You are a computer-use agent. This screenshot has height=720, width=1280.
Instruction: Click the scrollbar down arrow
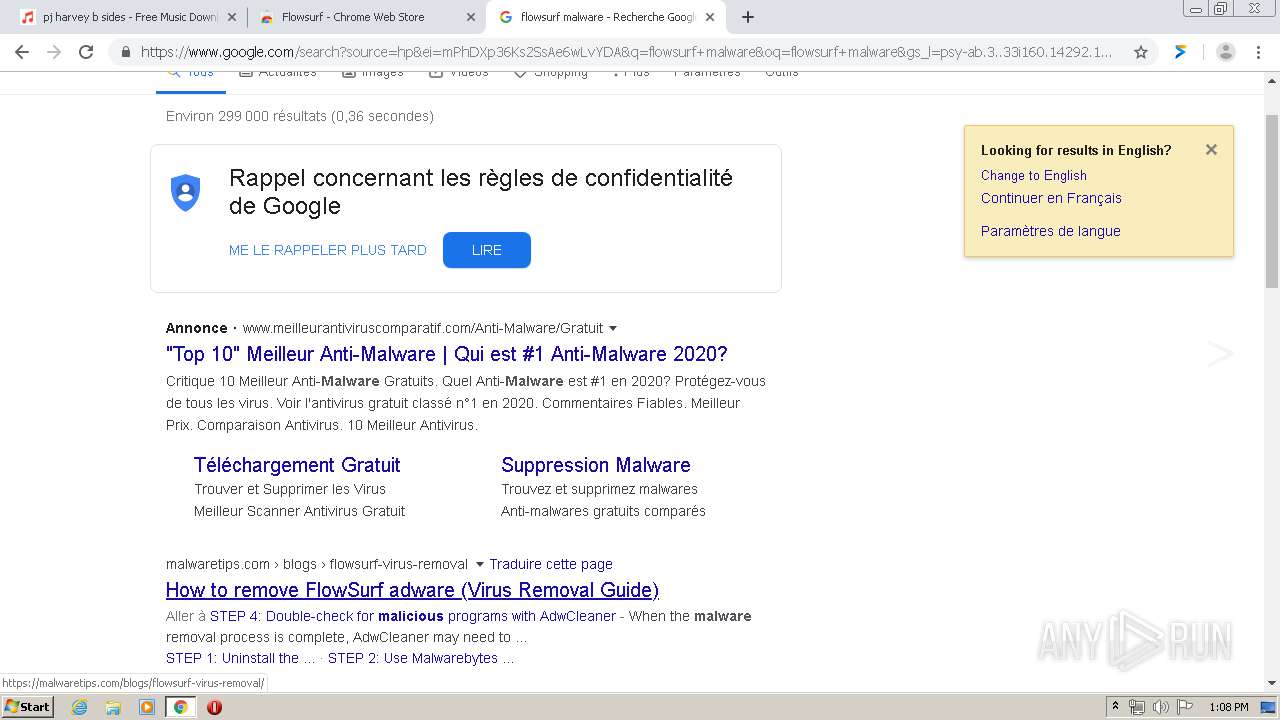(1272, 683)
